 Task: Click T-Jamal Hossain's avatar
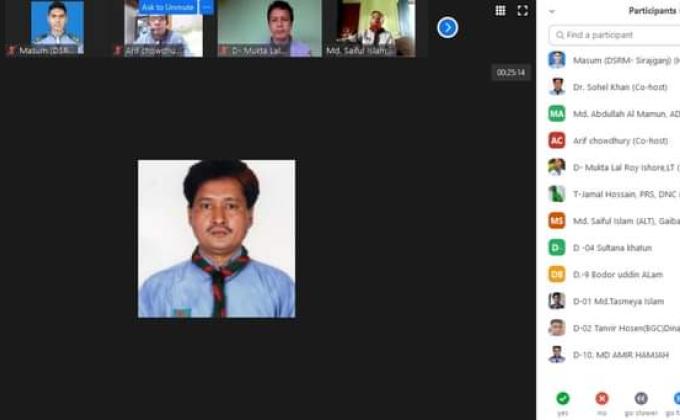[557, 194]
